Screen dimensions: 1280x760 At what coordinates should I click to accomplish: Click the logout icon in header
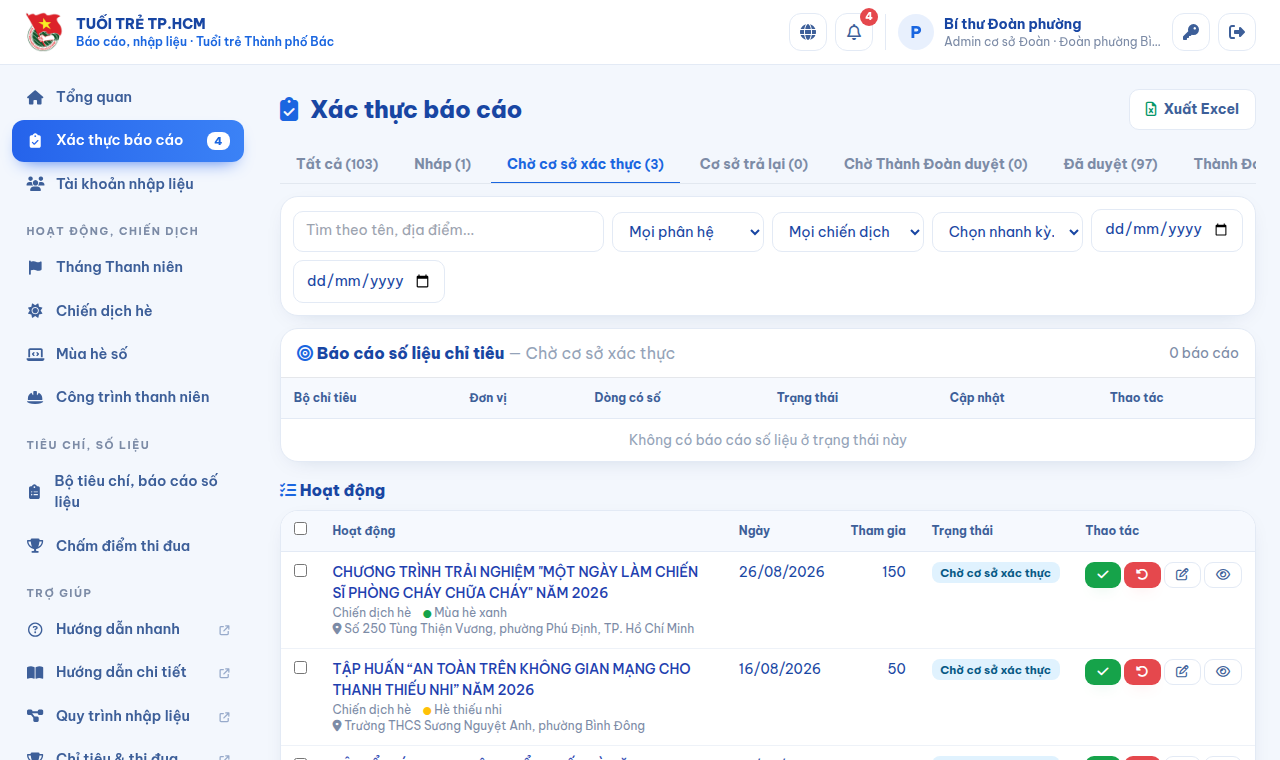click(x=1237, y=32)
